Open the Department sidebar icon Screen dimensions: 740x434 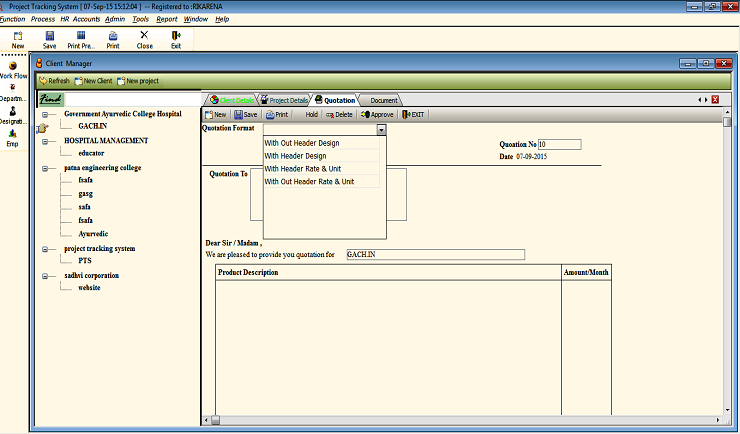click(x=12, y=91)
